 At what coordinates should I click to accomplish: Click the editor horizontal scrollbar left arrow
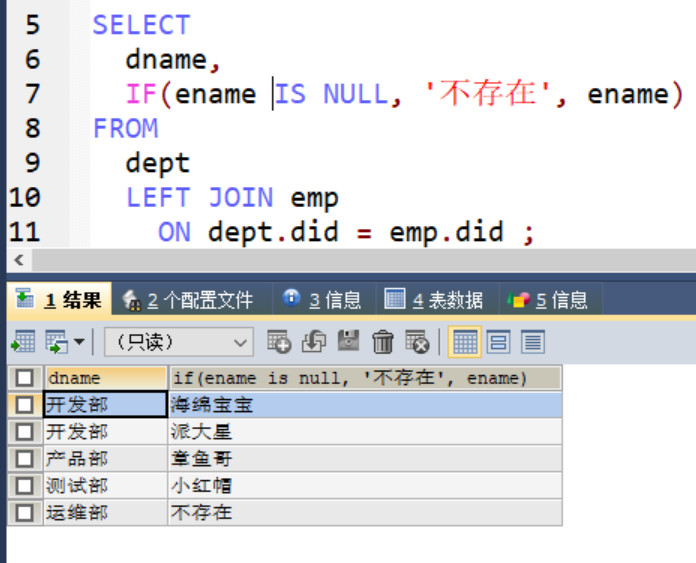(19, 260)
